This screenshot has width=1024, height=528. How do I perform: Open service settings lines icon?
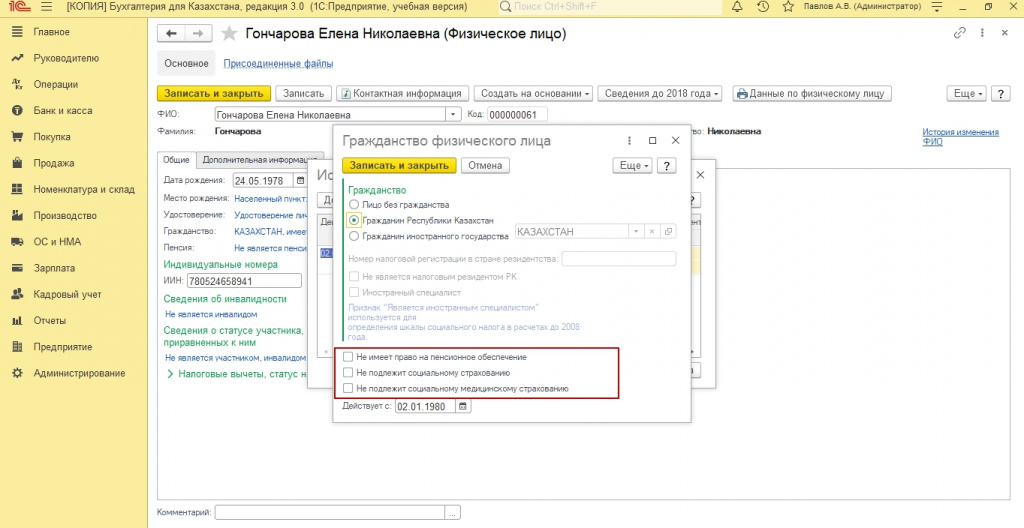pos(938,7)
